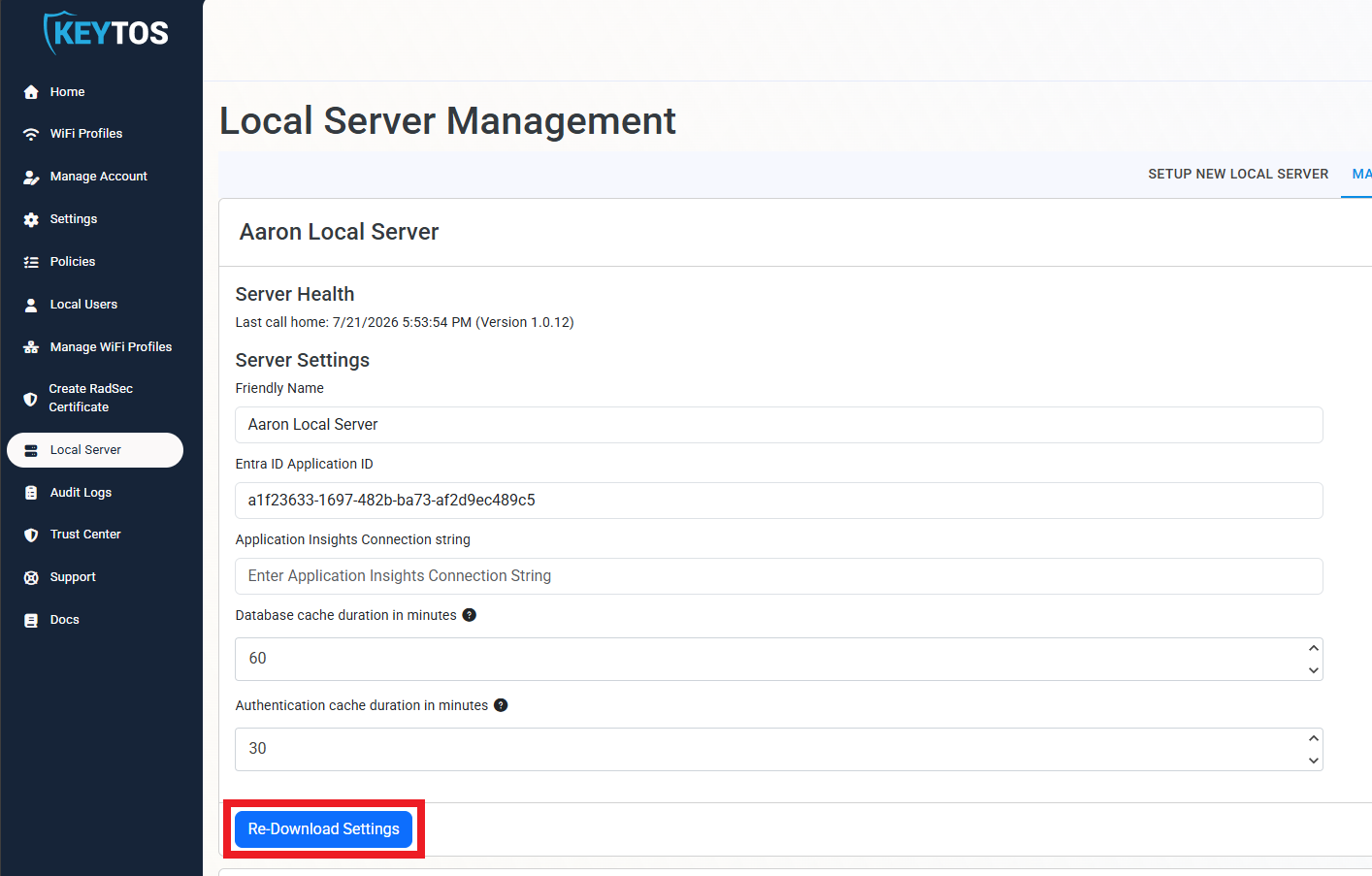Decrease Database cache duration with down arrow

(x=1314, y=670)
